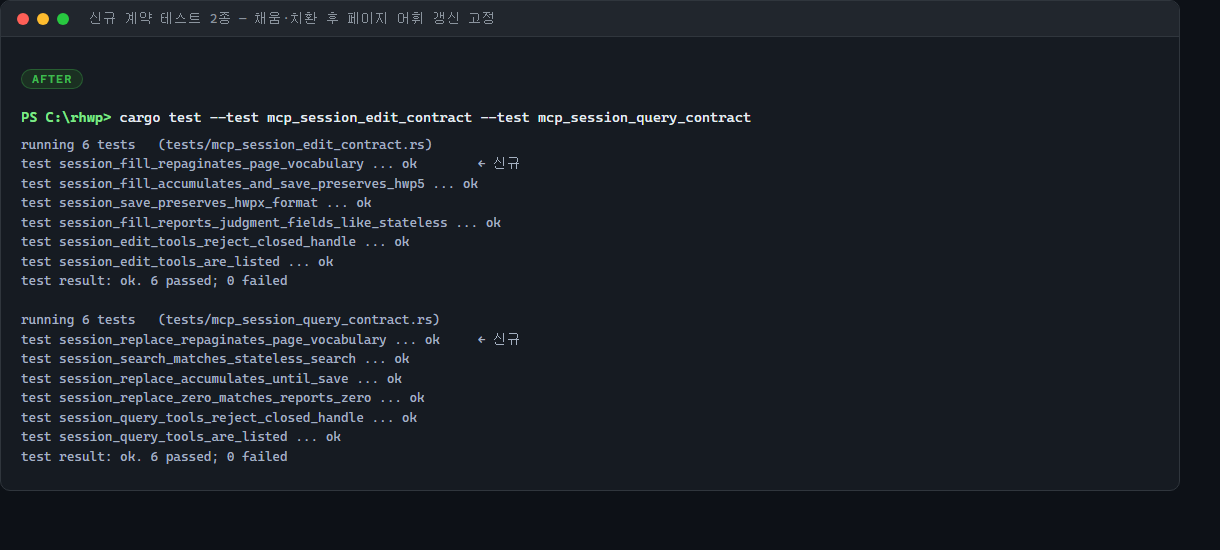Image resolution: width=1220 pixels, height=550 pixels.
Task: Select the session_fill_repaginates_page_vocabulary test line
Action: click(219, 164)
